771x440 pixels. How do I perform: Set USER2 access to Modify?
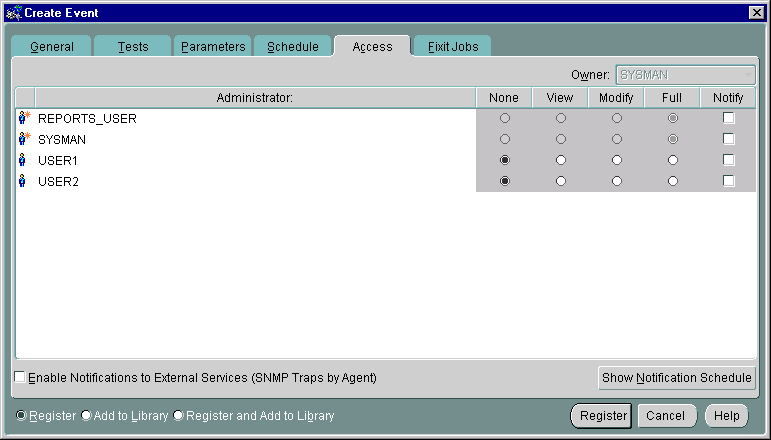click(617, 181)
